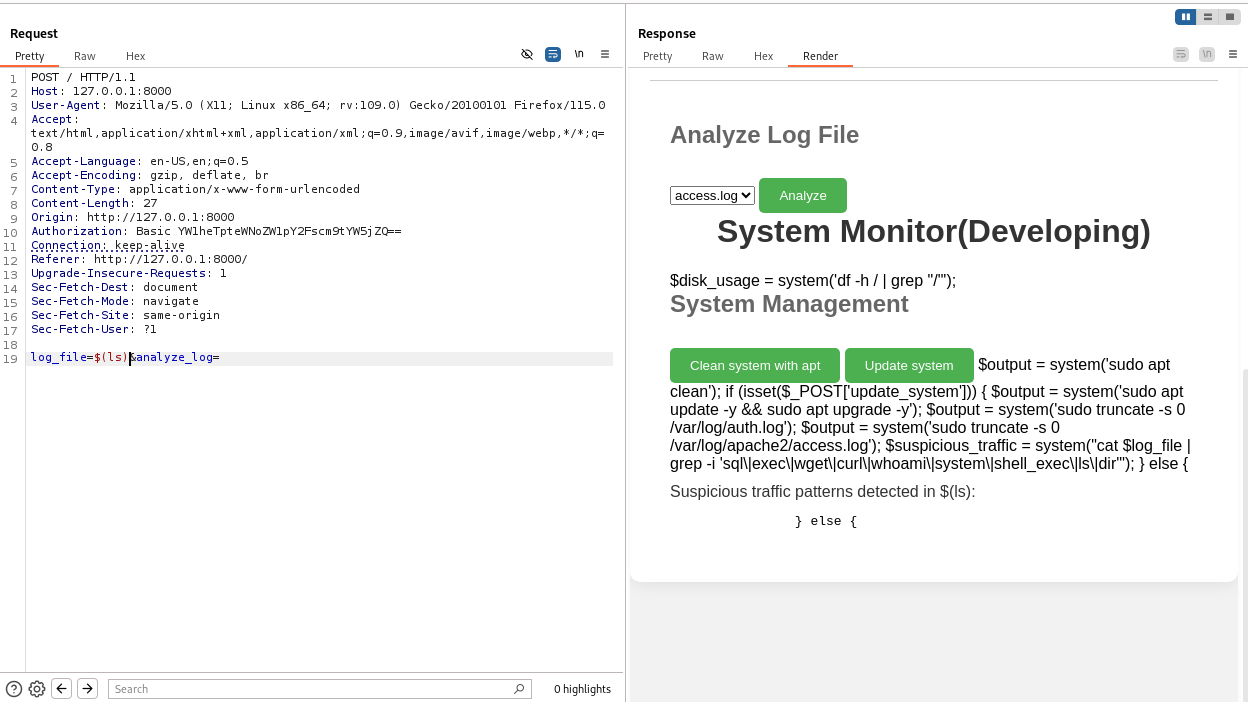The height and width of the screenshot is (702, 1248).
Task: Switch to Raw tab in Response panel
Action: (x=713, y=56)
